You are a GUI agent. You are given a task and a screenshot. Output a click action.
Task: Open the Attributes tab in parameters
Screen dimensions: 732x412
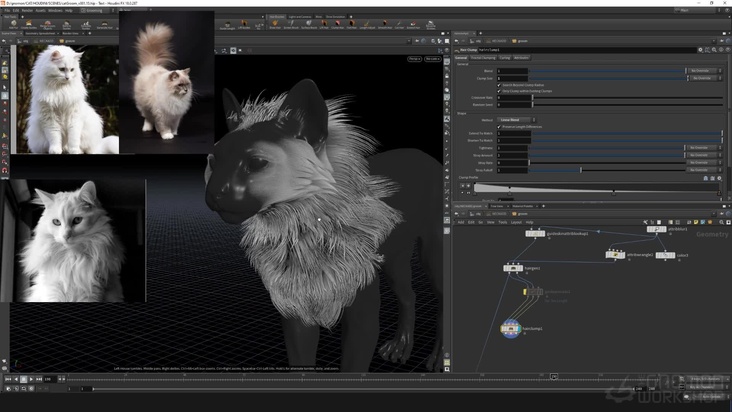521,58
